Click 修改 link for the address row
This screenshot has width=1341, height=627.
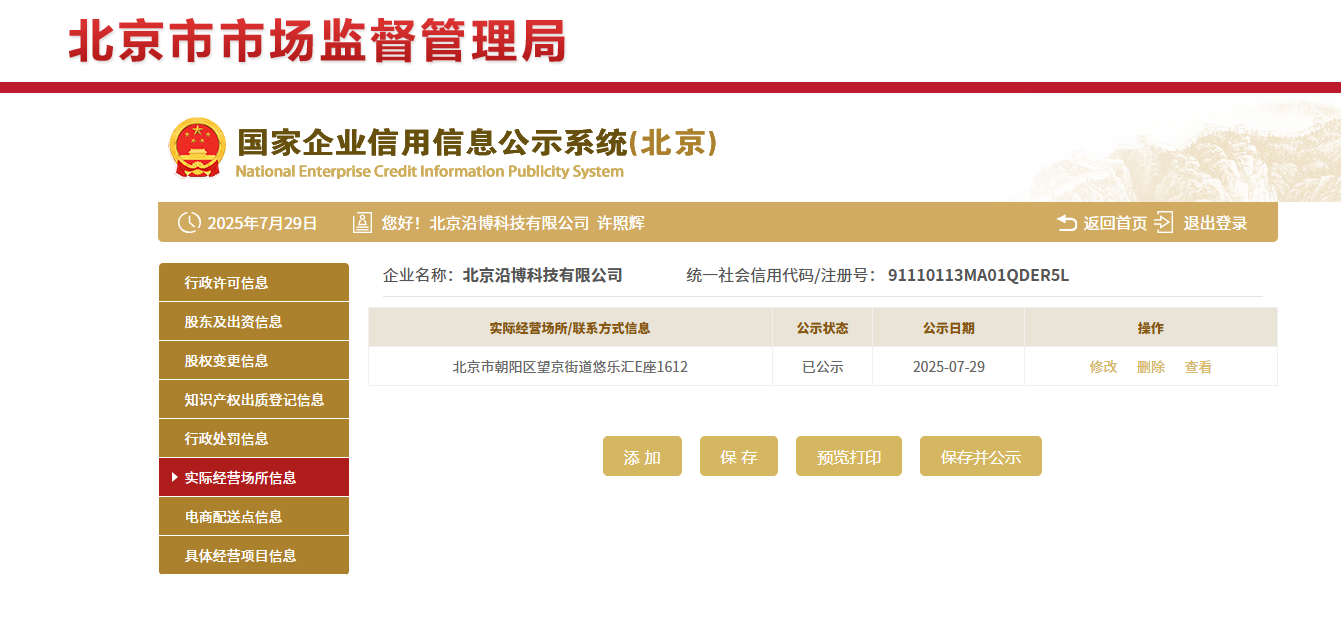(x=1103, y=367)
